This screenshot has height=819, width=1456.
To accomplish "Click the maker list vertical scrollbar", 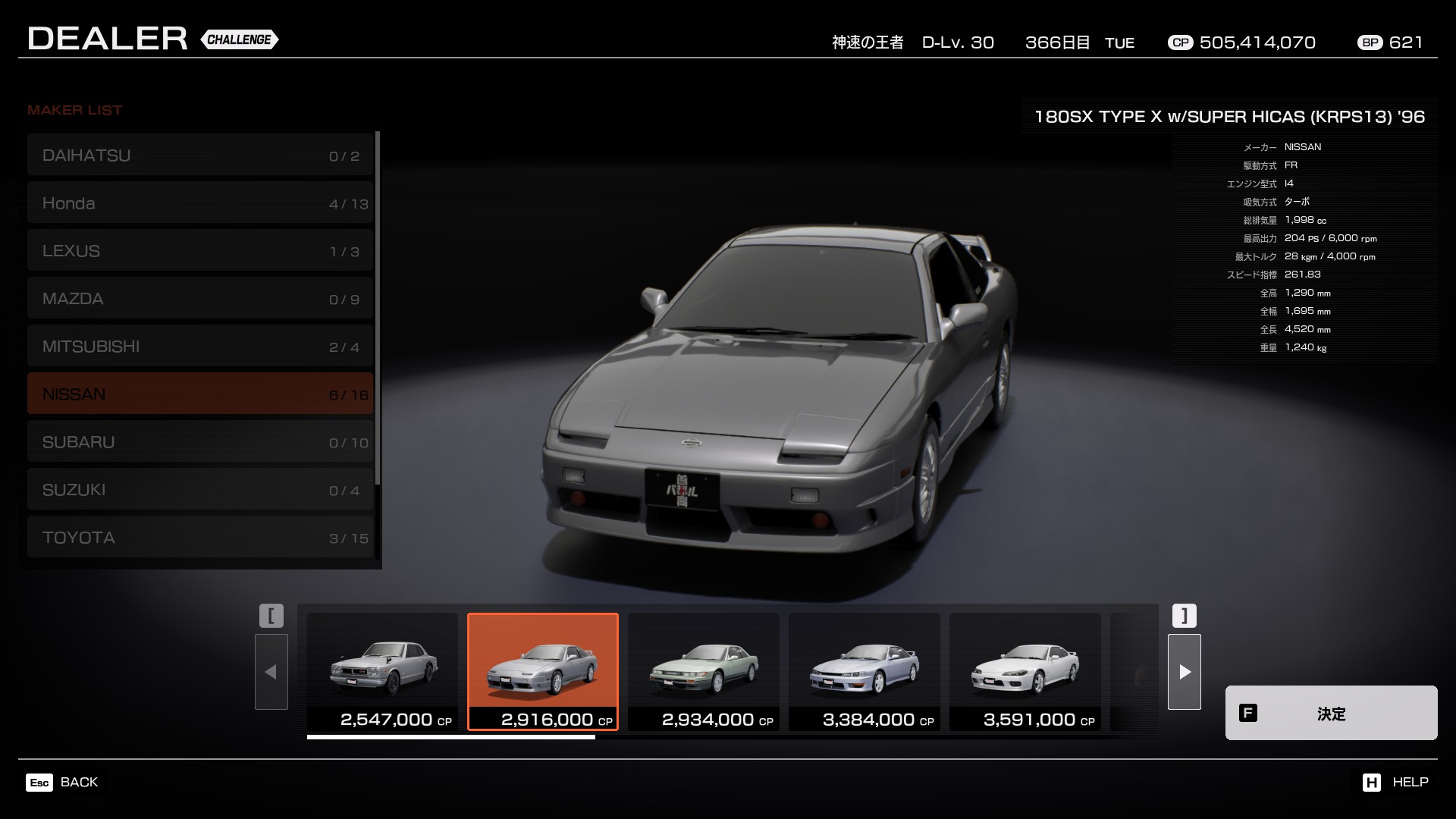I will pyautogui.click(x=377, y=307).
